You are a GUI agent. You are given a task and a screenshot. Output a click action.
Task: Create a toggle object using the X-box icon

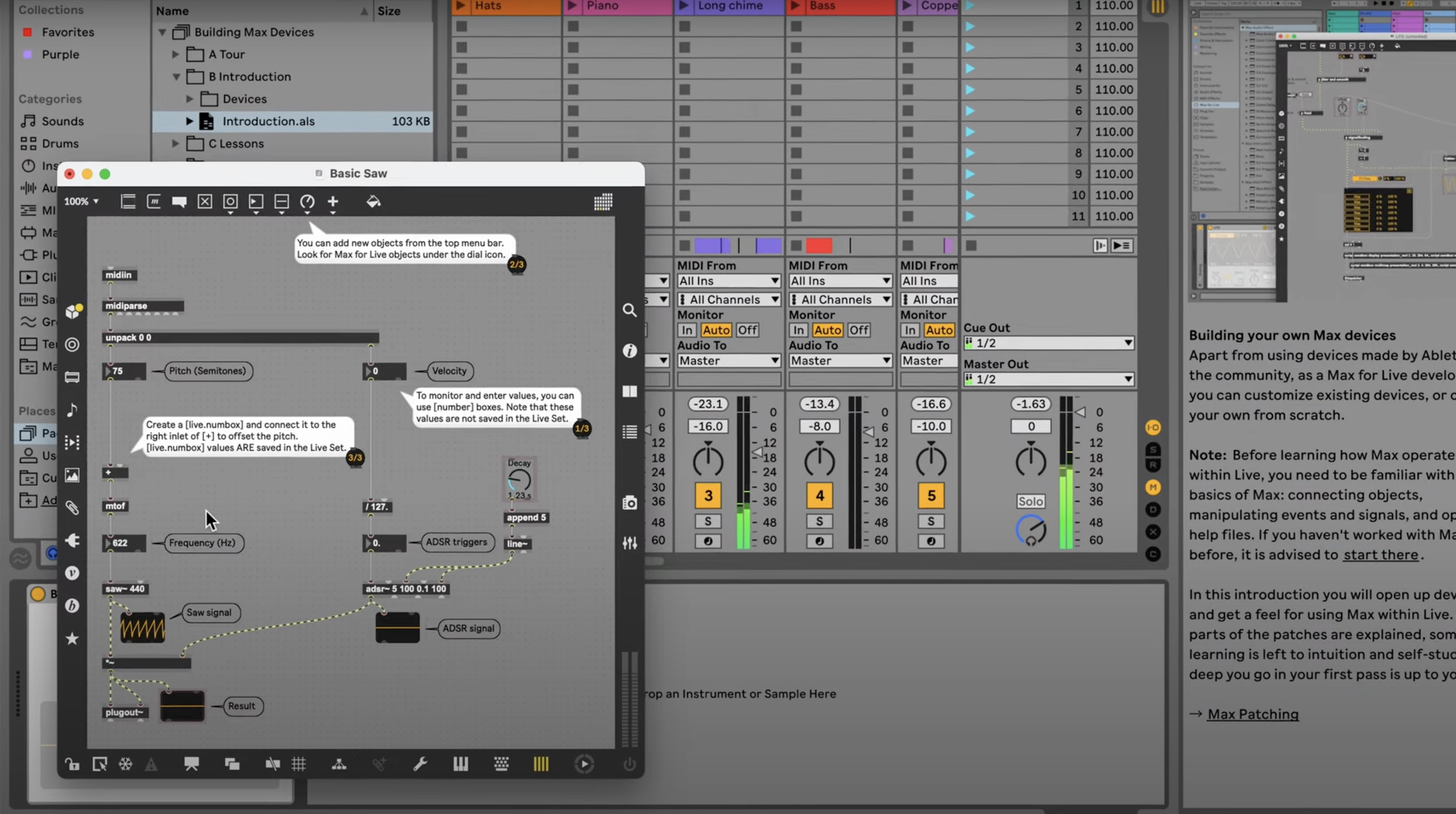tap(205, 202)
